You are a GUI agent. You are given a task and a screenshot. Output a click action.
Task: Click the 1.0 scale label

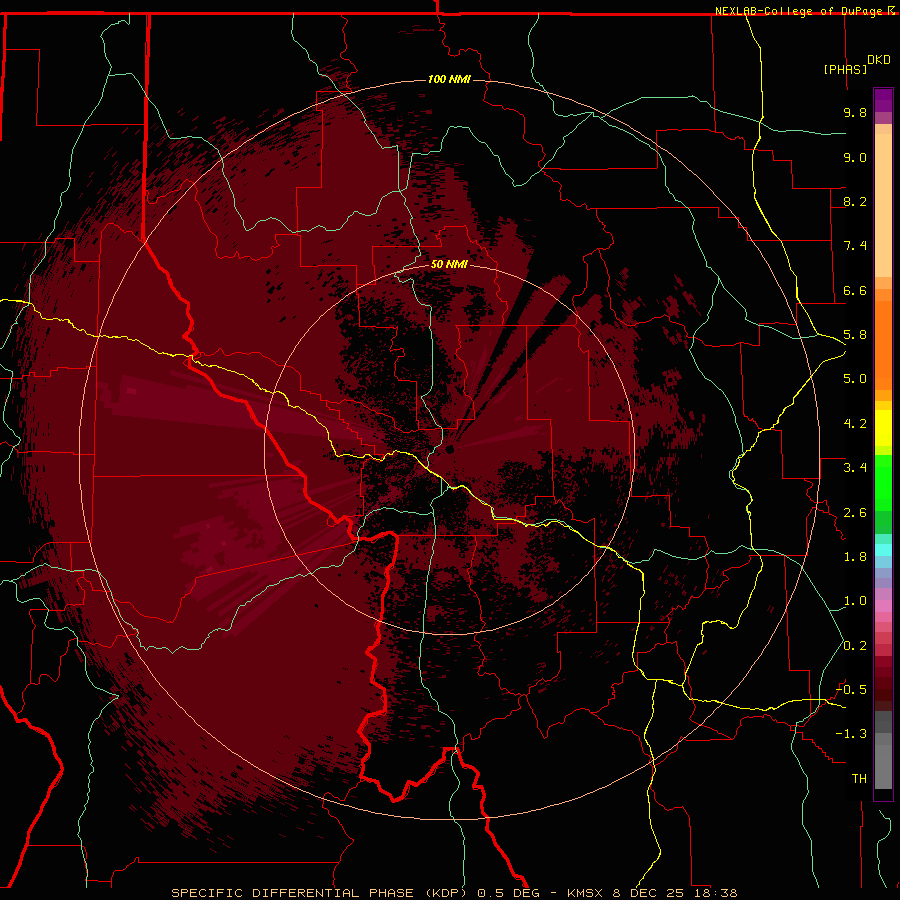tap(855, 601)
